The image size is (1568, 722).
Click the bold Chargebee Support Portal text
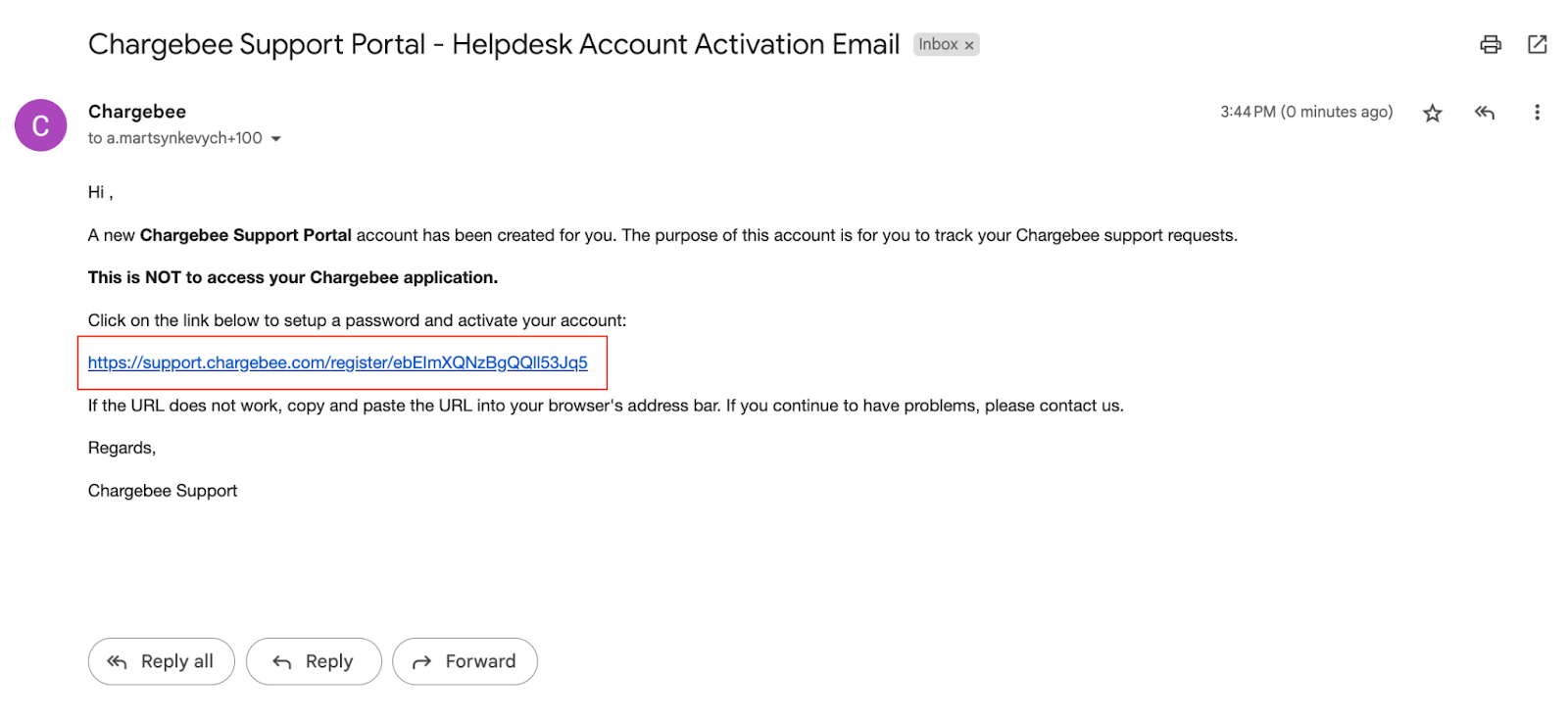(245, 235)
